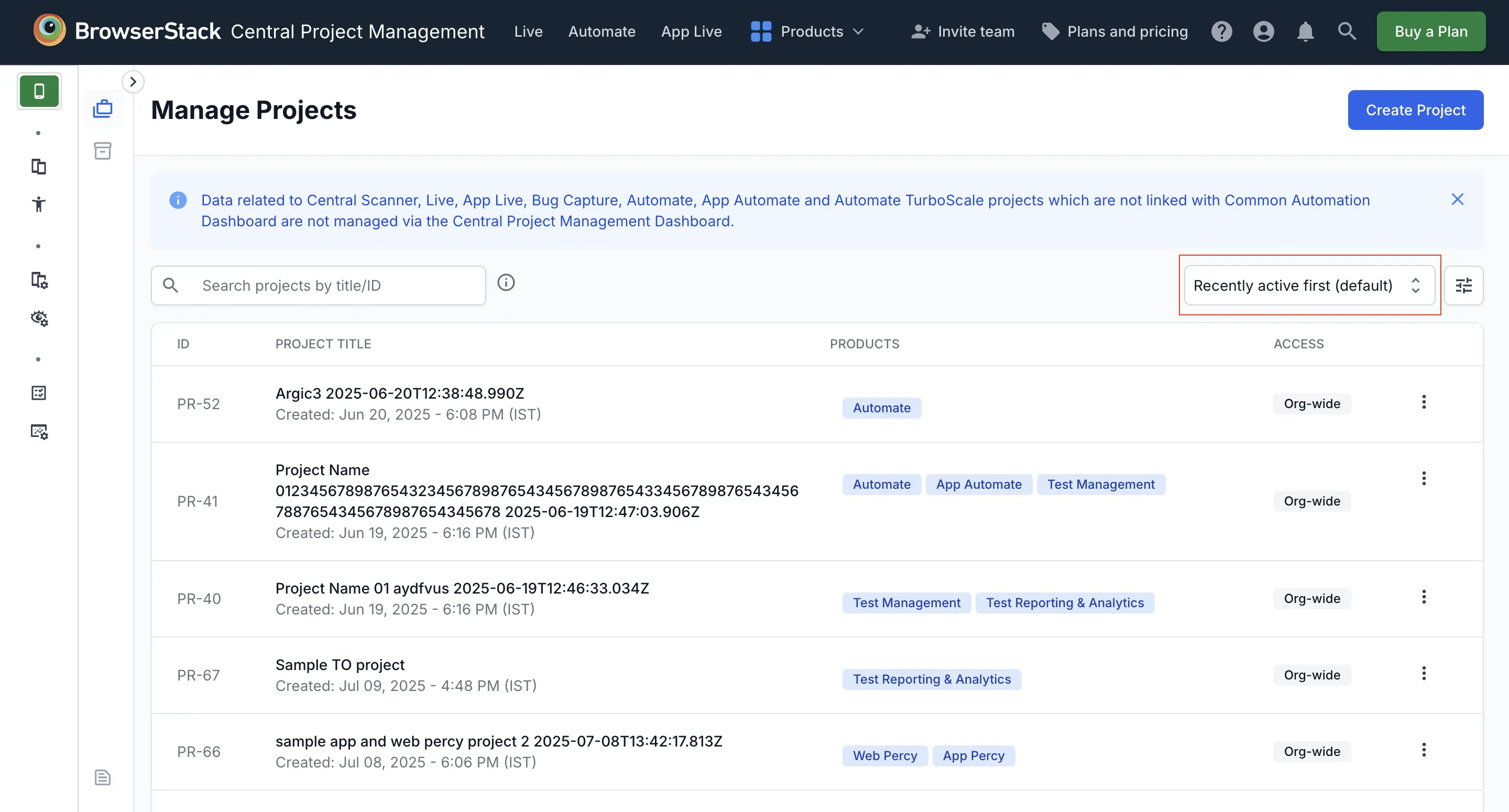Click the App Percy tag
Screen dimensions: 1509x812
pyautogui.click(x=973, y=756)
